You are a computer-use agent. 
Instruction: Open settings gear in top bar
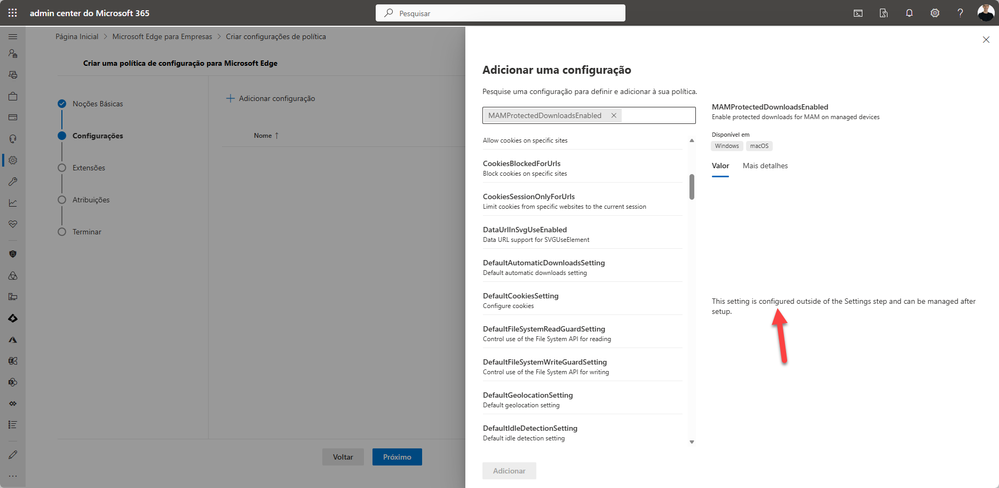click(935, 13)
